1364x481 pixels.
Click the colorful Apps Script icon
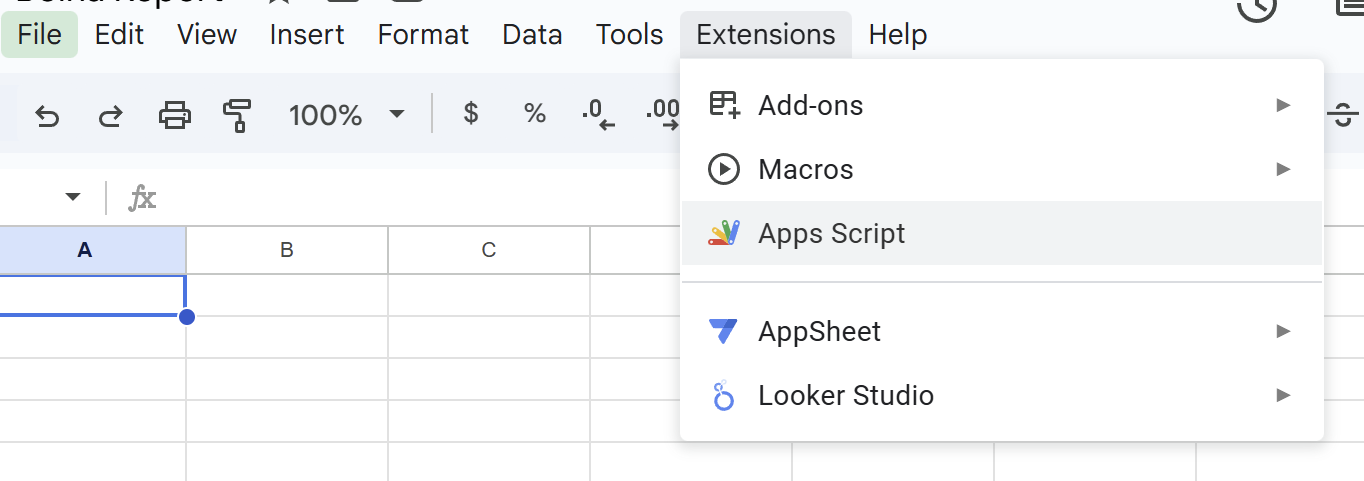(x=724, y=233)
